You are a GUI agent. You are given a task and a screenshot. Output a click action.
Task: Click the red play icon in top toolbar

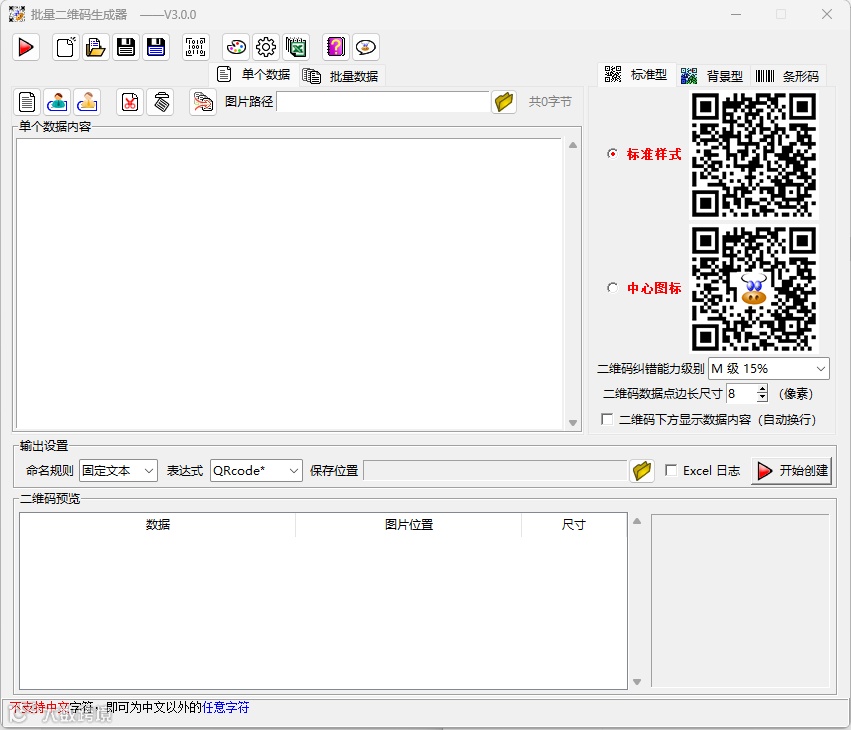[x=26, y=47]
